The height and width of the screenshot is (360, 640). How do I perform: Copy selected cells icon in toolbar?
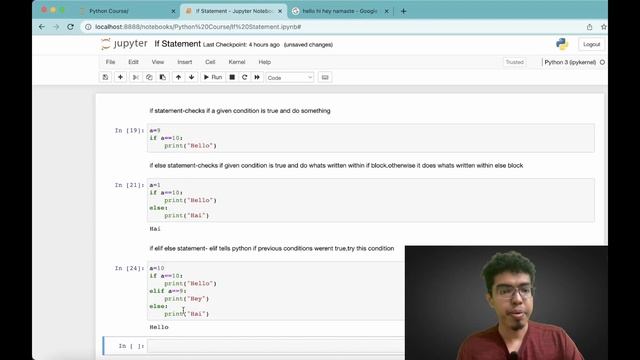pyautogui.click(x=149, y=77)
